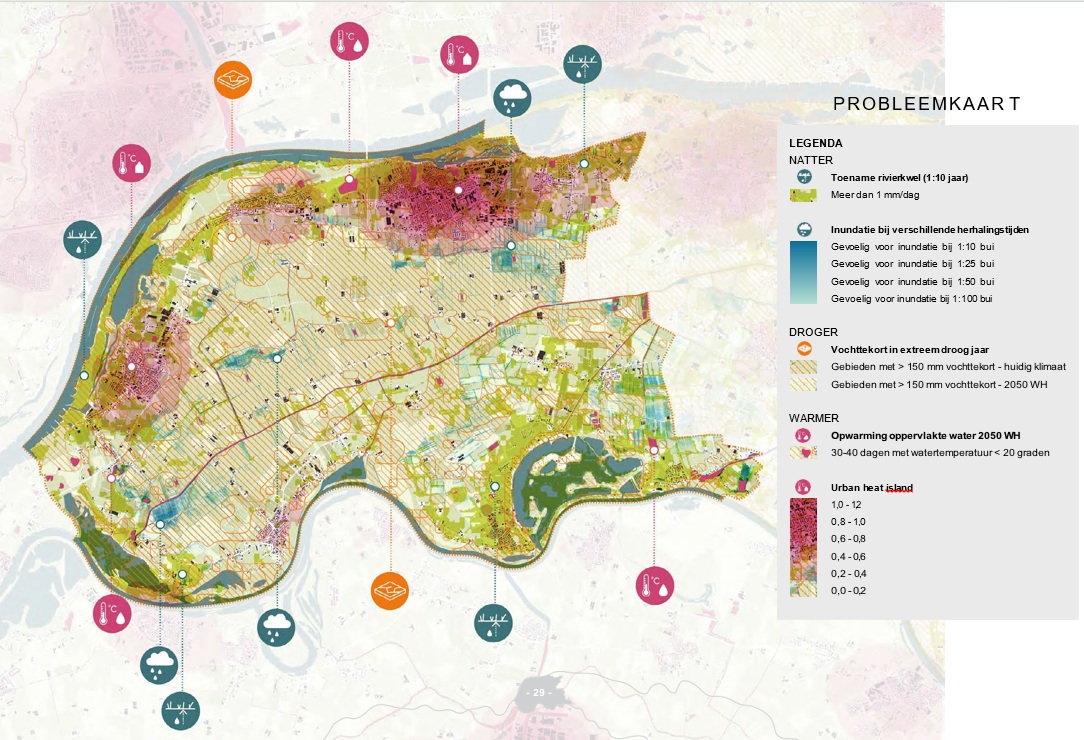Click the rain cloud icon below the bottom-left pink icon
The image size is (1084, 740).
tap(159, 665)
